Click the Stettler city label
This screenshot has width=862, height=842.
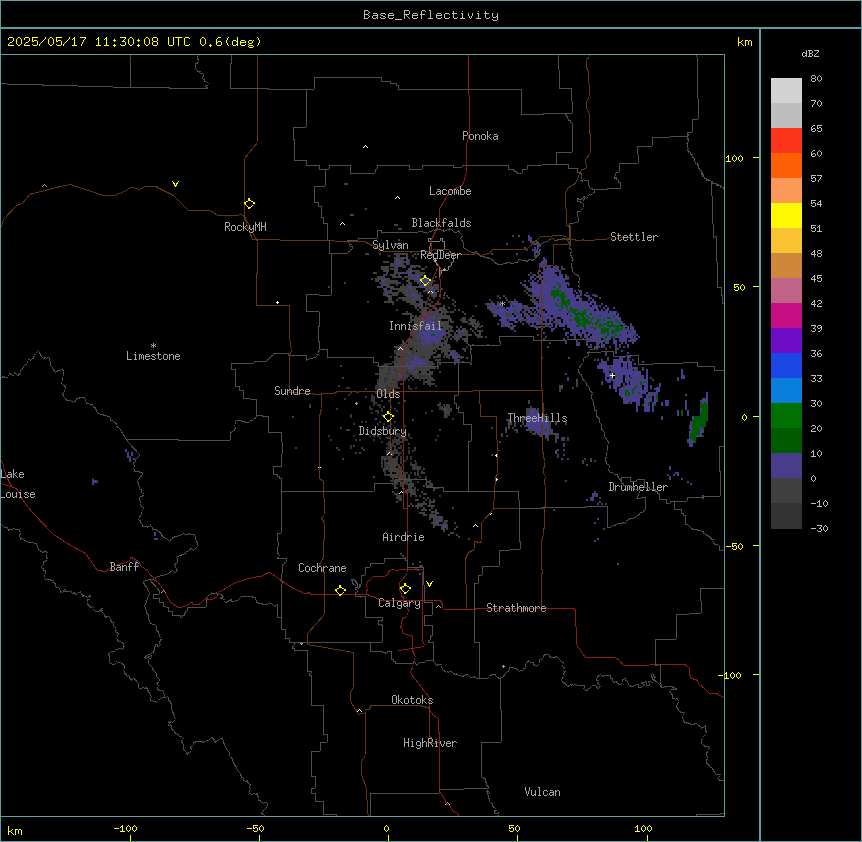pos(634,237)
